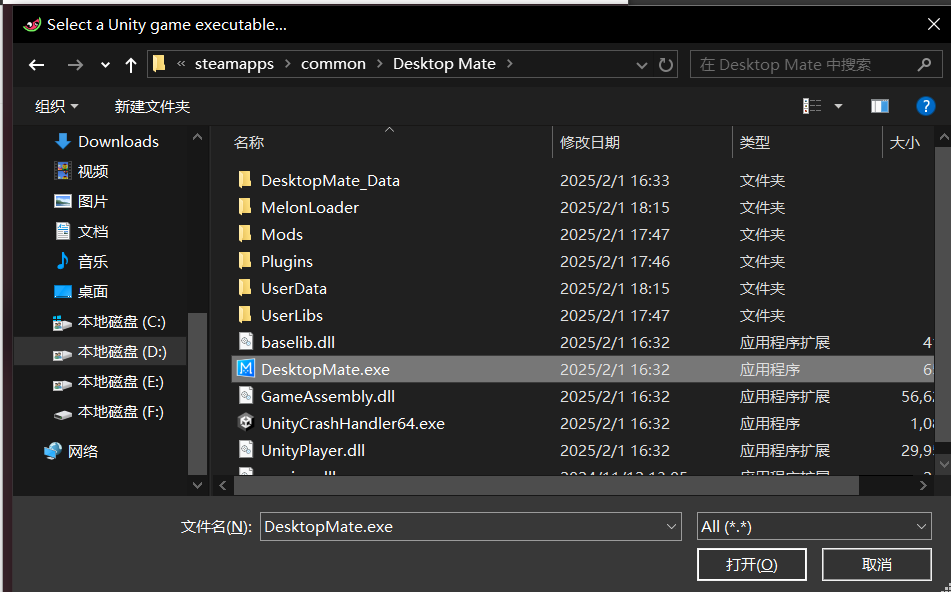Open the 组织 menu
The height and width of the screenshot is (592, 951).
coord(57,107)
